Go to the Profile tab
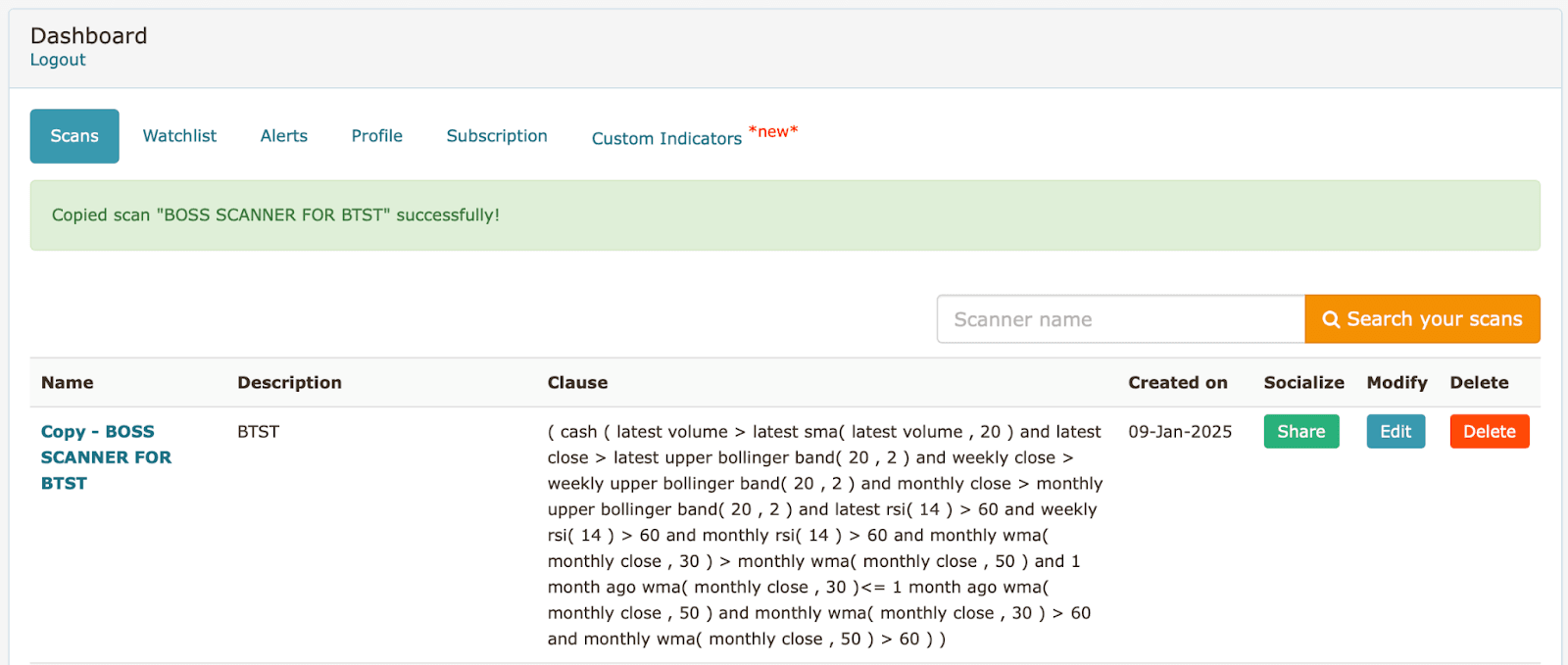1568x665 pixels. pos(377,136)
